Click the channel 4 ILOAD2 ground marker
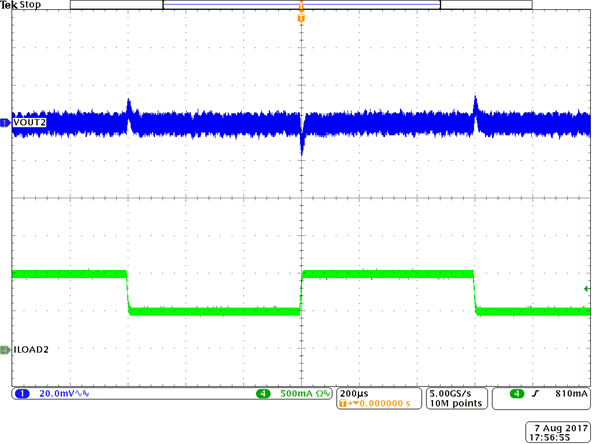This screenshot has height=444, width=592. click(x=5, y=350)
